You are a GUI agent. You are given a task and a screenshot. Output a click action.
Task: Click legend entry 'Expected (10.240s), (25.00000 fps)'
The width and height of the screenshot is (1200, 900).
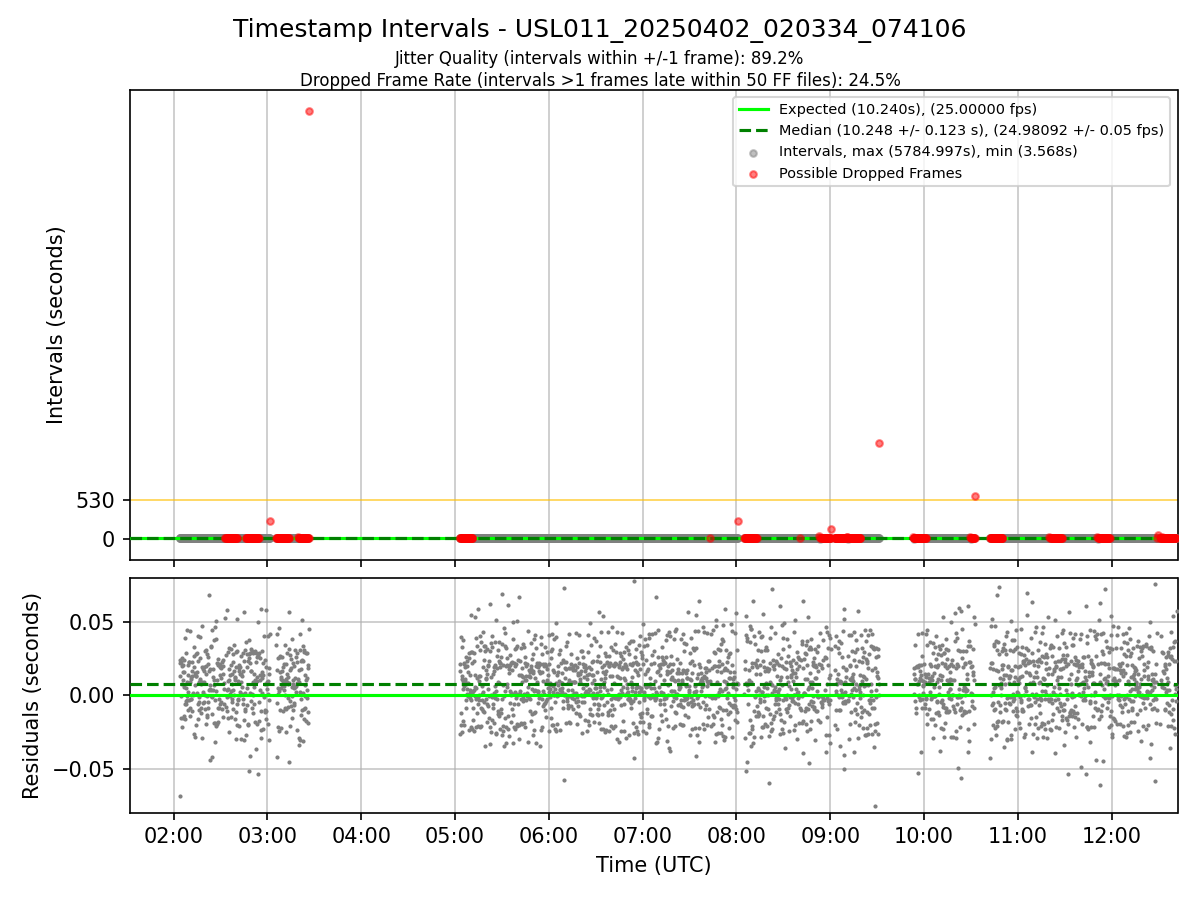click(x=907, y=109)
